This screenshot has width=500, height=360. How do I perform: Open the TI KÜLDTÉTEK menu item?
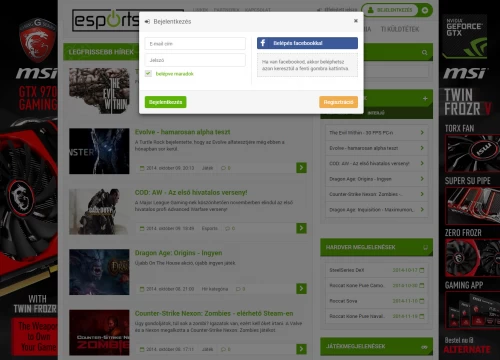400,29
